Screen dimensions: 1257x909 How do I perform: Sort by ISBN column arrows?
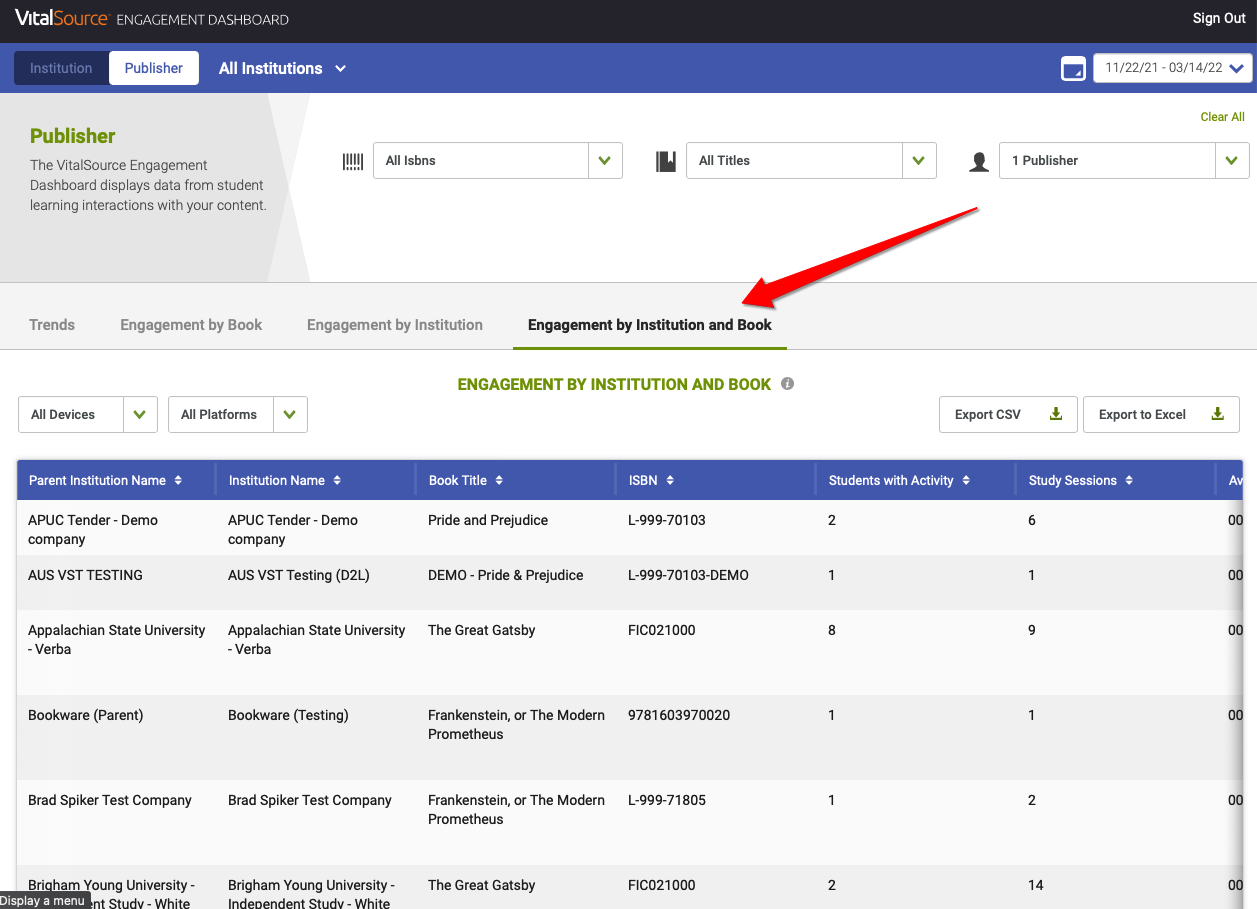(x=670, y=481)
